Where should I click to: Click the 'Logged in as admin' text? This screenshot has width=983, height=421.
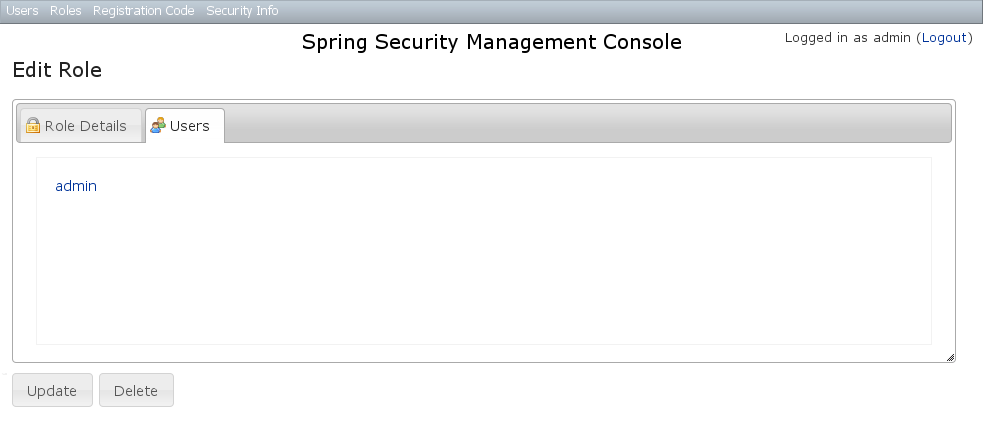click(x=847, y=38)
